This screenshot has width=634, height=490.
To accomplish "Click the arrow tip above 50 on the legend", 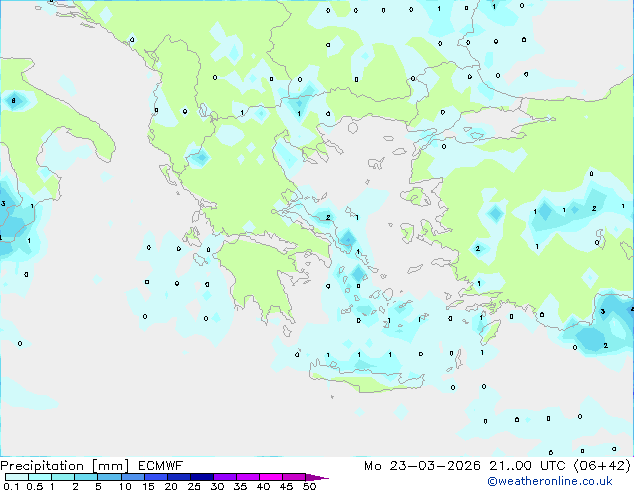I will pos(317,477).
